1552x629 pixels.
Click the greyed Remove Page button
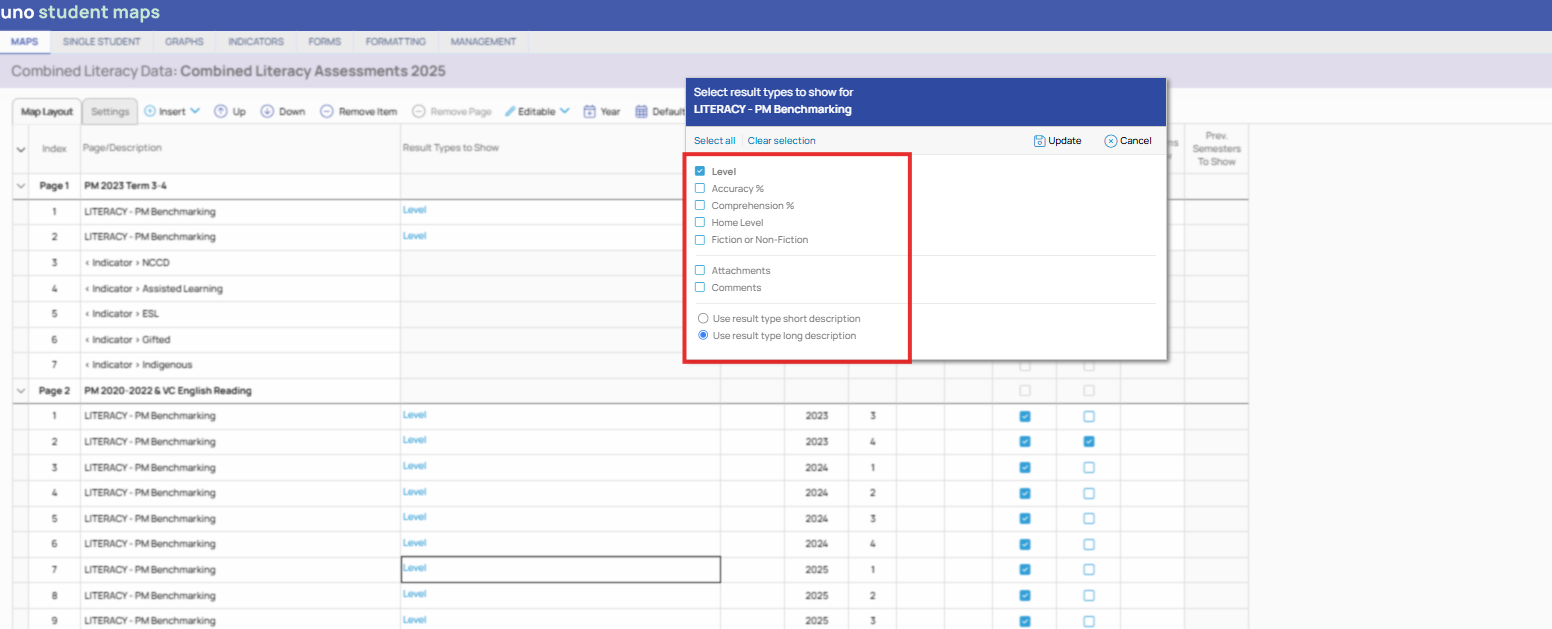coord(452,112)
